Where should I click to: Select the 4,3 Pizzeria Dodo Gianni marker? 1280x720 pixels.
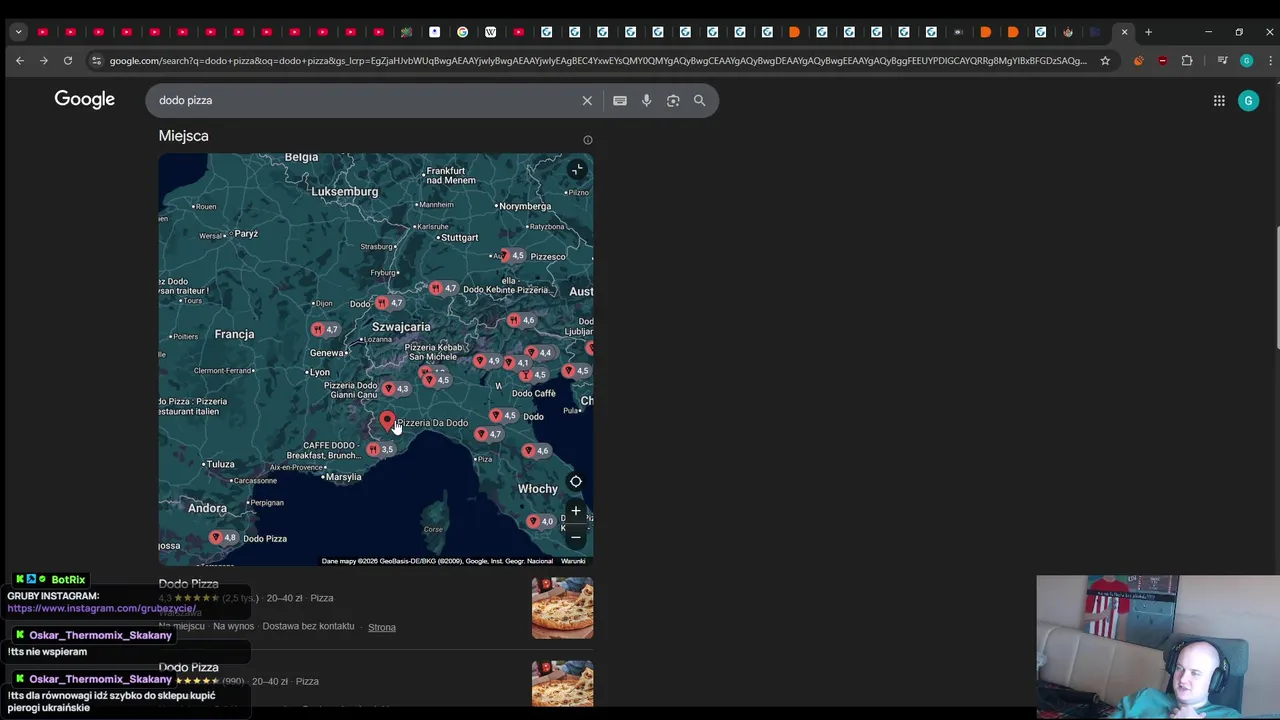point(396,389)
